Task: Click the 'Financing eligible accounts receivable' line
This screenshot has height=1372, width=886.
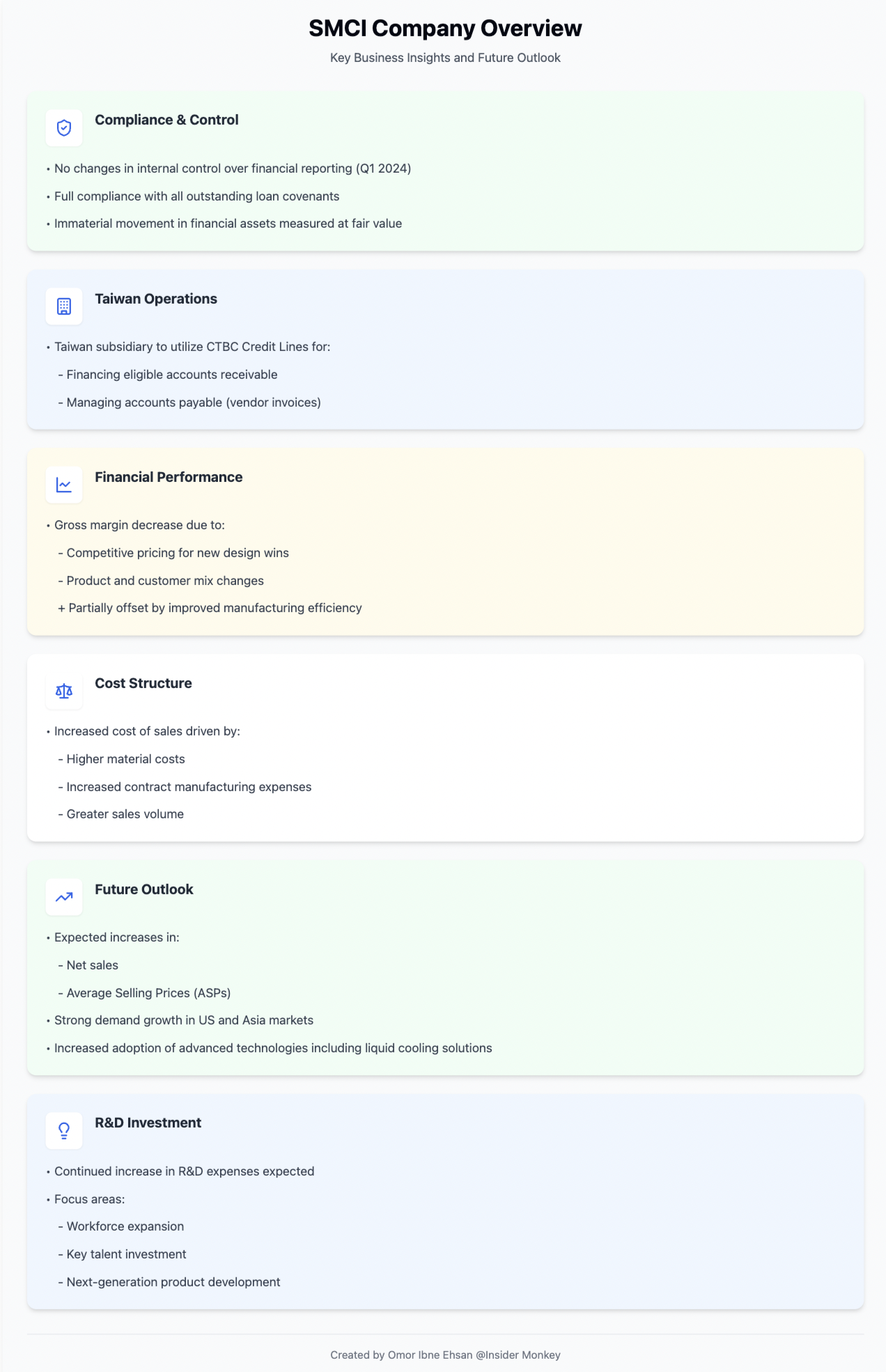Action: pos(171,375)
